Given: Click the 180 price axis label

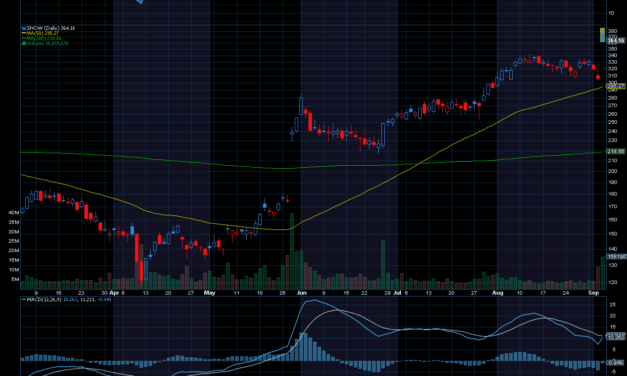Looking at the screenshot, I should tap(612, 194).
